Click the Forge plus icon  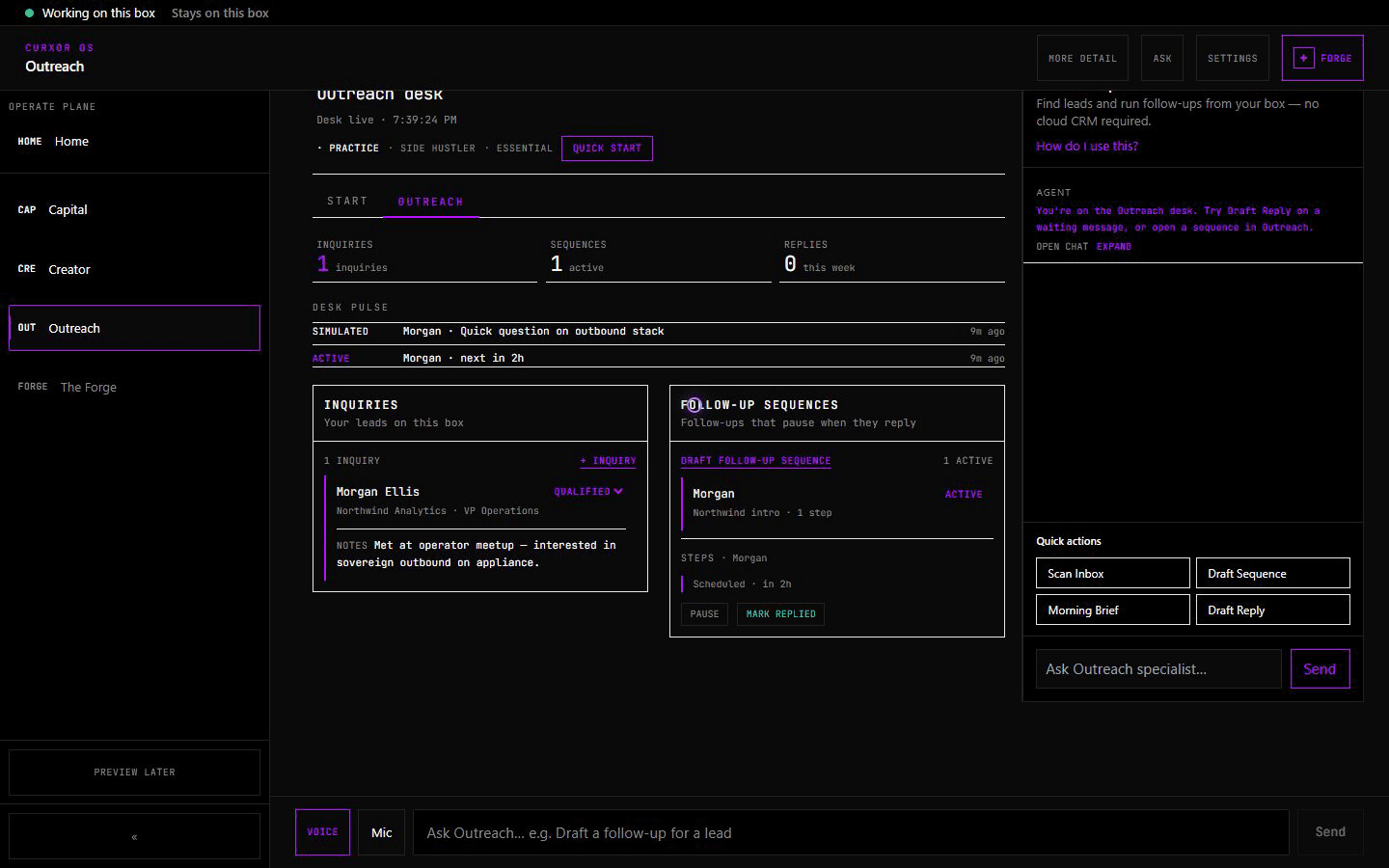(1303, 58)
